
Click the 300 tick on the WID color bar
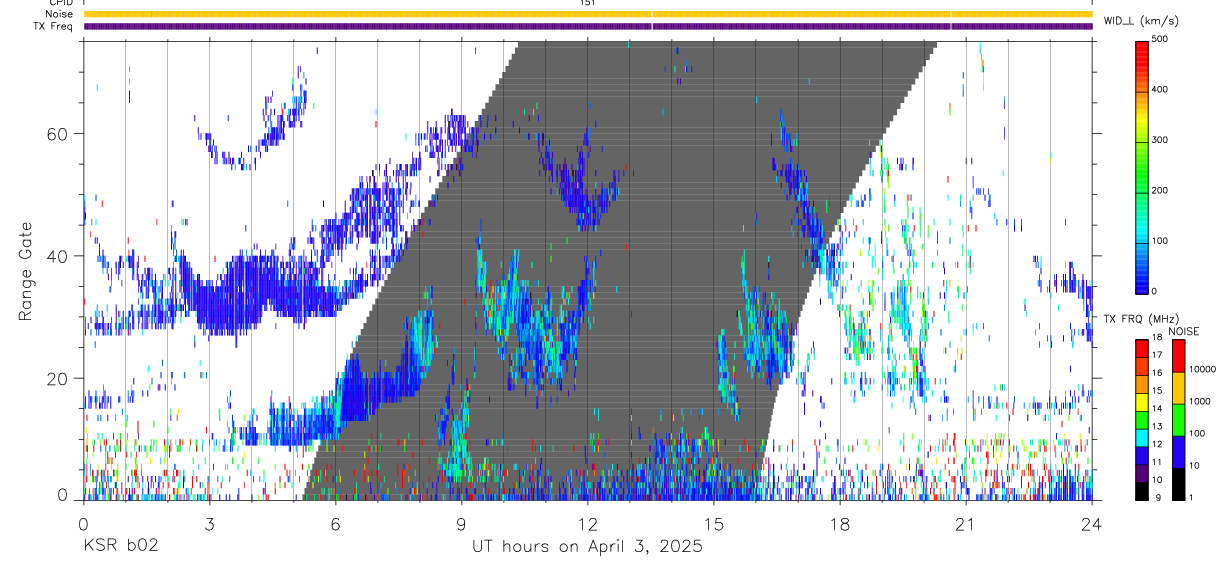click(x=1161, y=139)
